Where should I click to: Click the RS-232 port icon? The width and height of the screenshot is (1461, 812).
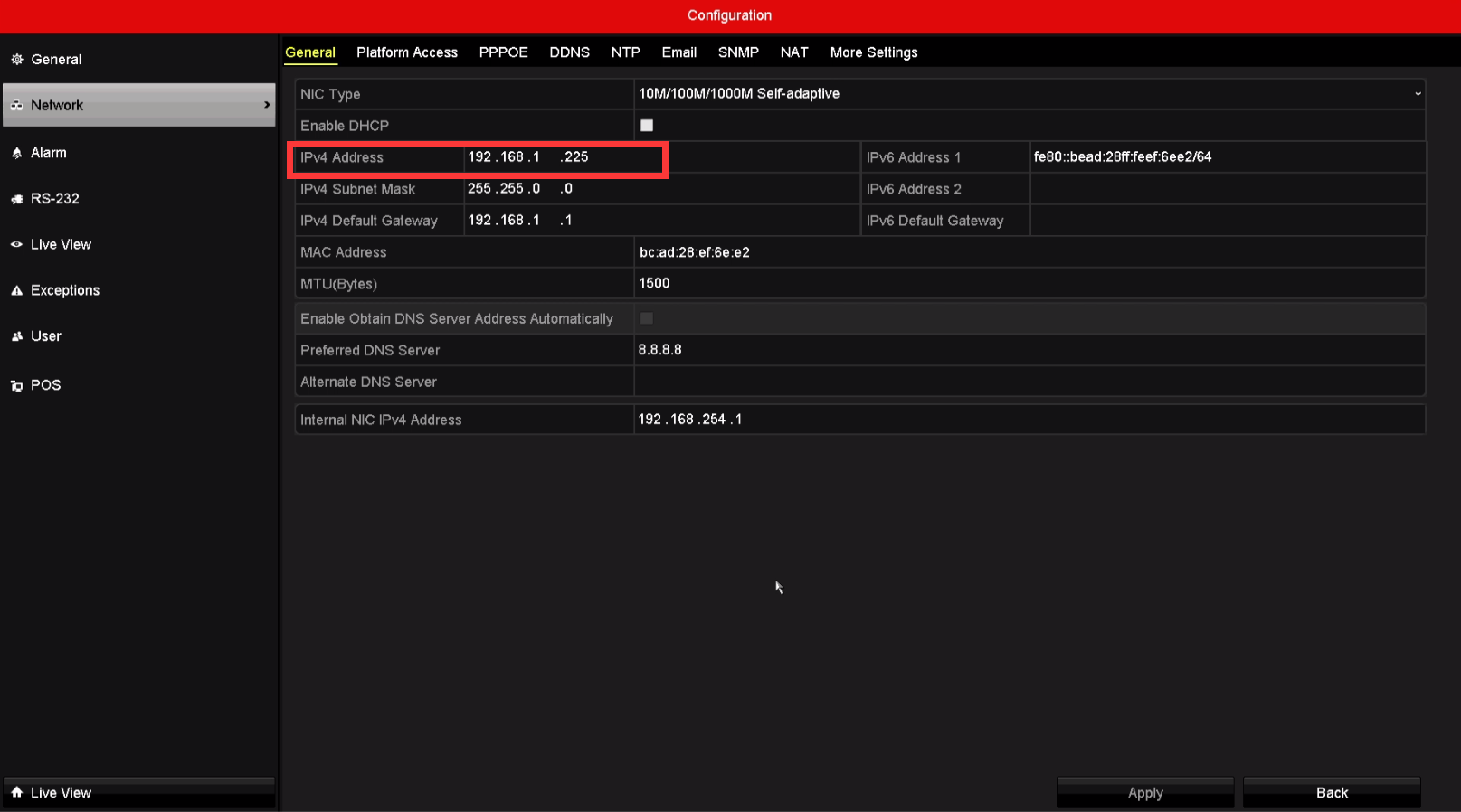(17, 199)
